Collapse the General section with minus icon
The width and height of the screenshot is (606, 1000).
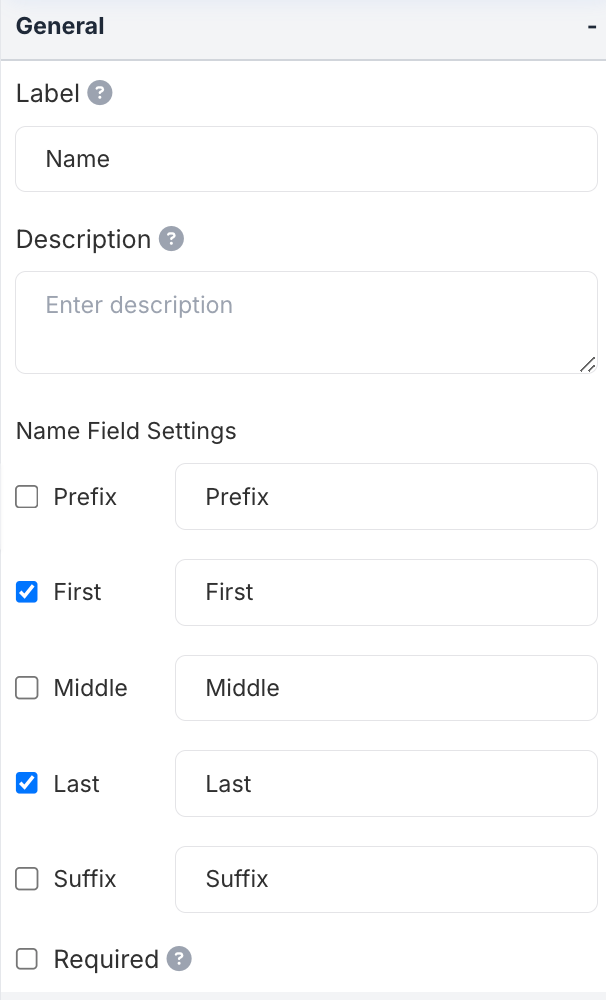pos(591,28)
